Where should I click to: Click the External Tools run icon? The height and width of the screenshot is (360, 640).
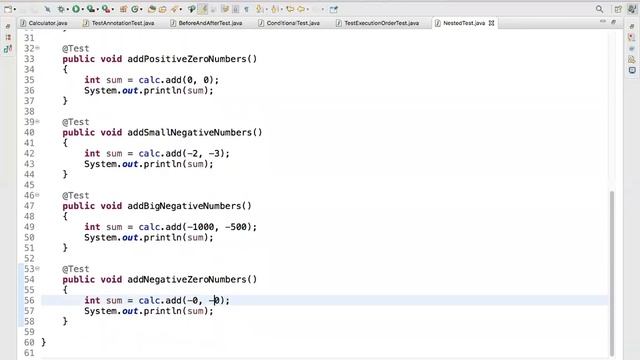click(x=105, y=9)
